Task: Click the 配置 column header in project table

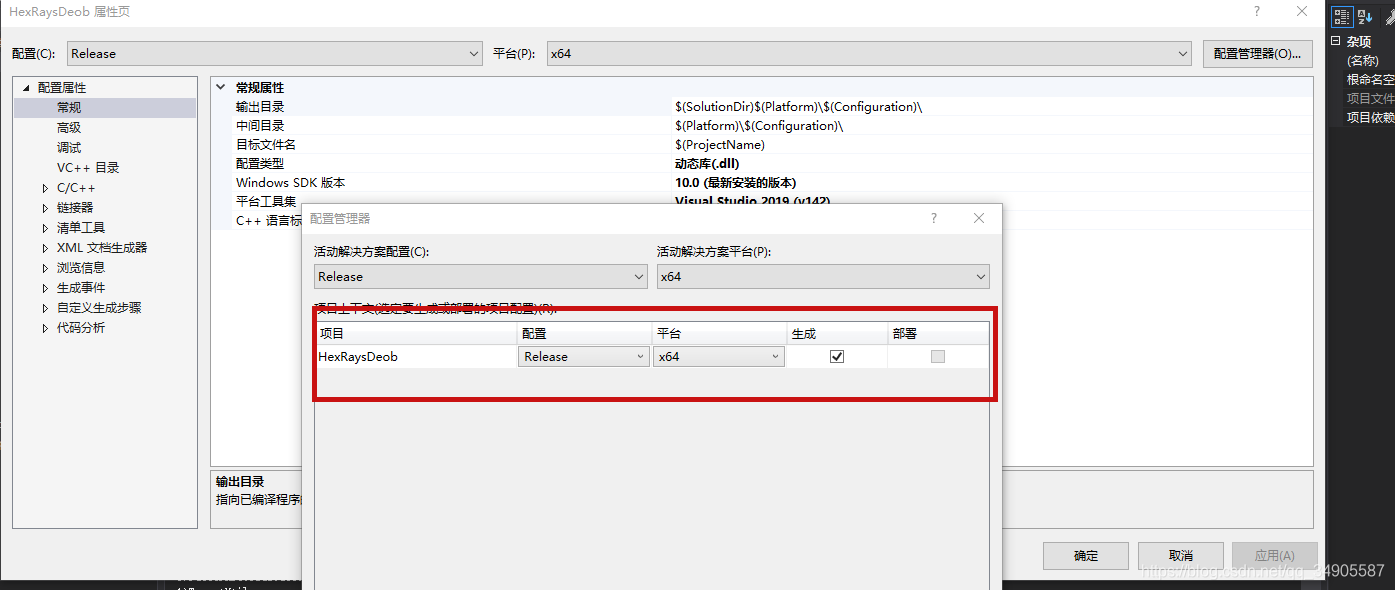Action: (x=584, y=334)
